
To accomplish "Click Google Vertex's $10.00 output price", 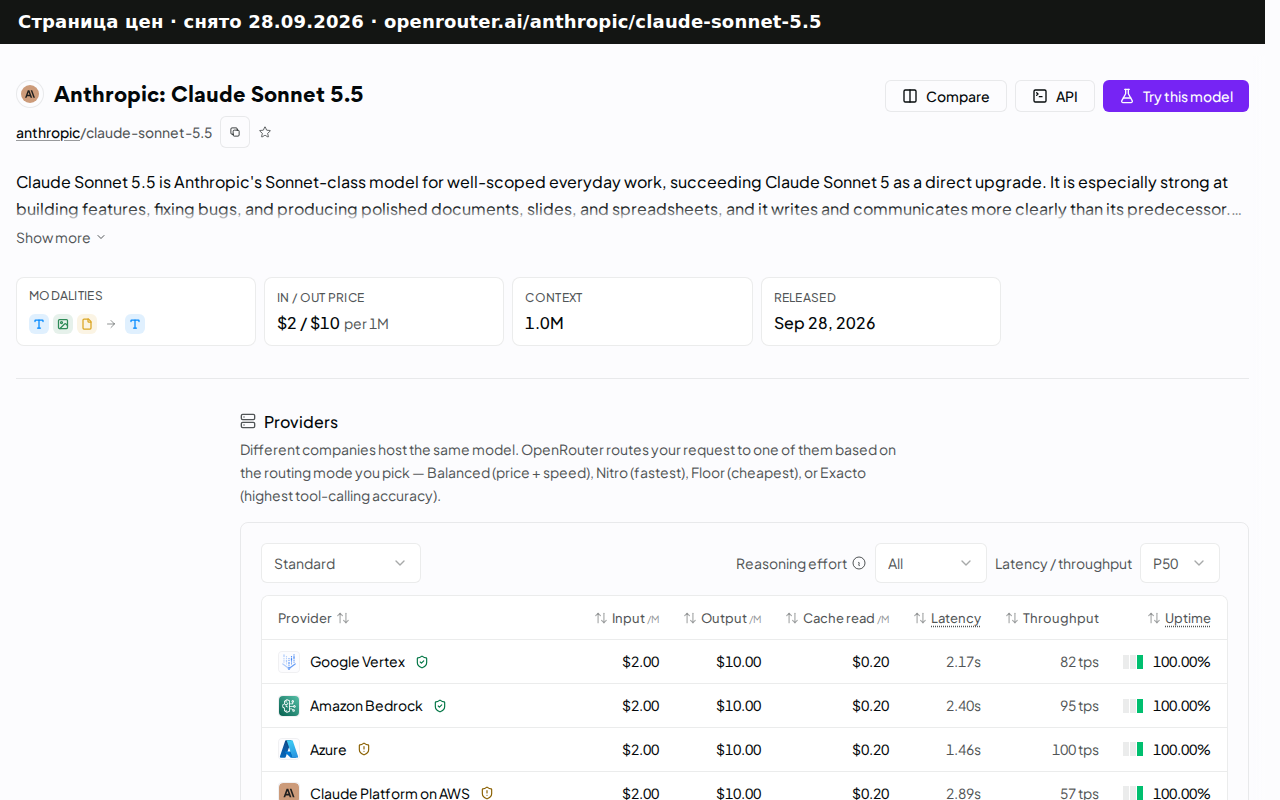I will point(739,662).
